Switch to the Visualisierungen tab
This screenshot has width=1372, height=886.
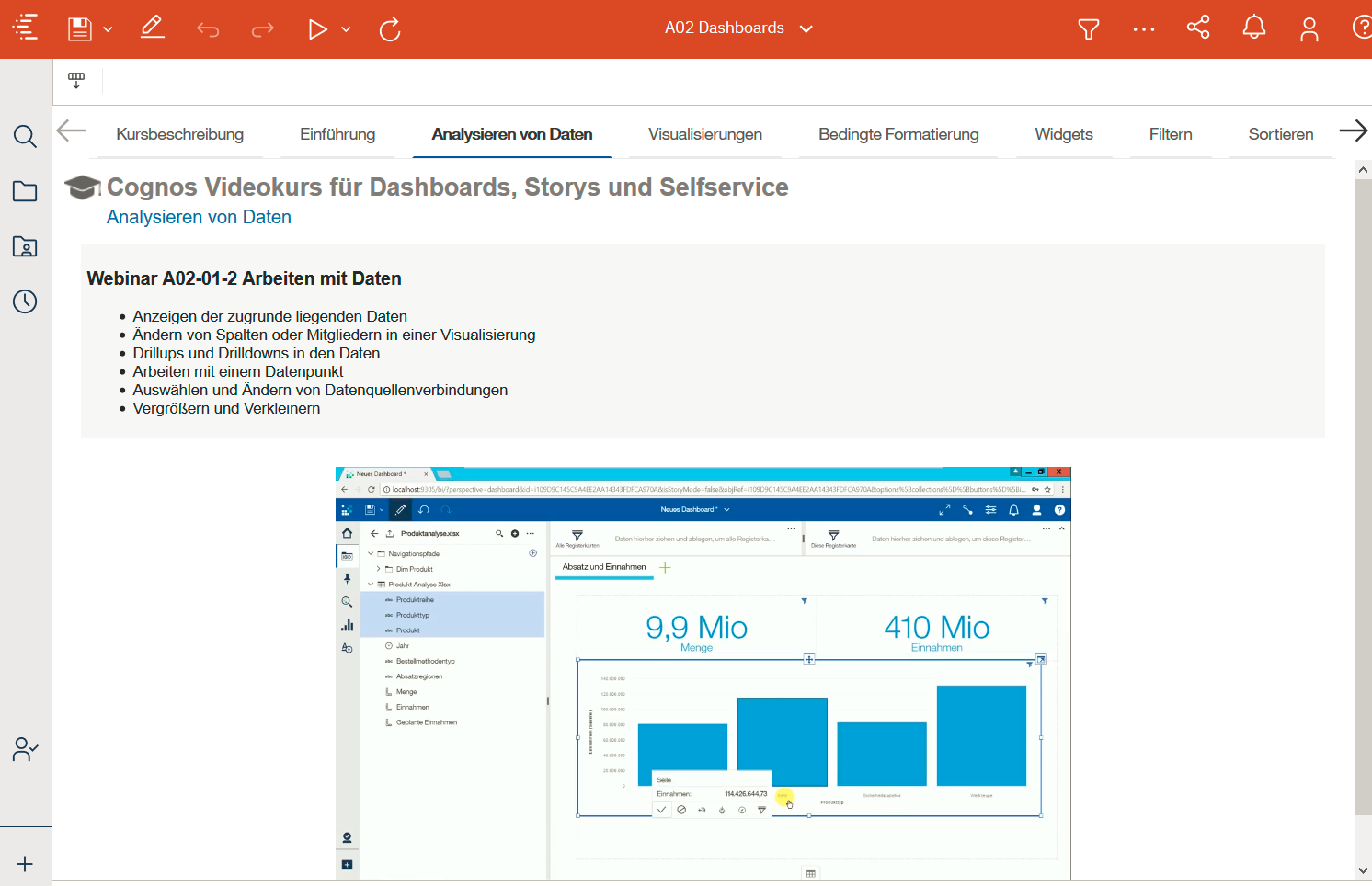[705, 134]
